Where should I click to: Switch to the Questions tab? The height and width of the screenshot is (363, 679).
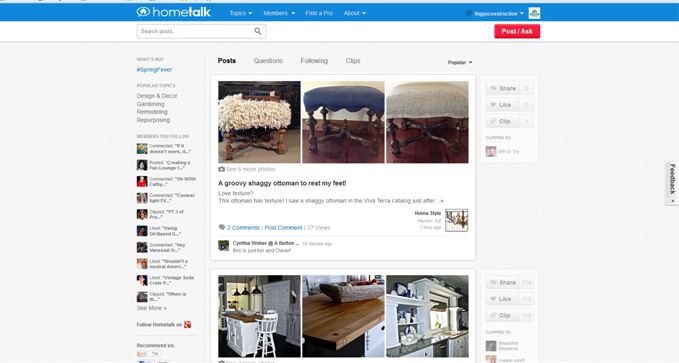click(x=268, y=61)
